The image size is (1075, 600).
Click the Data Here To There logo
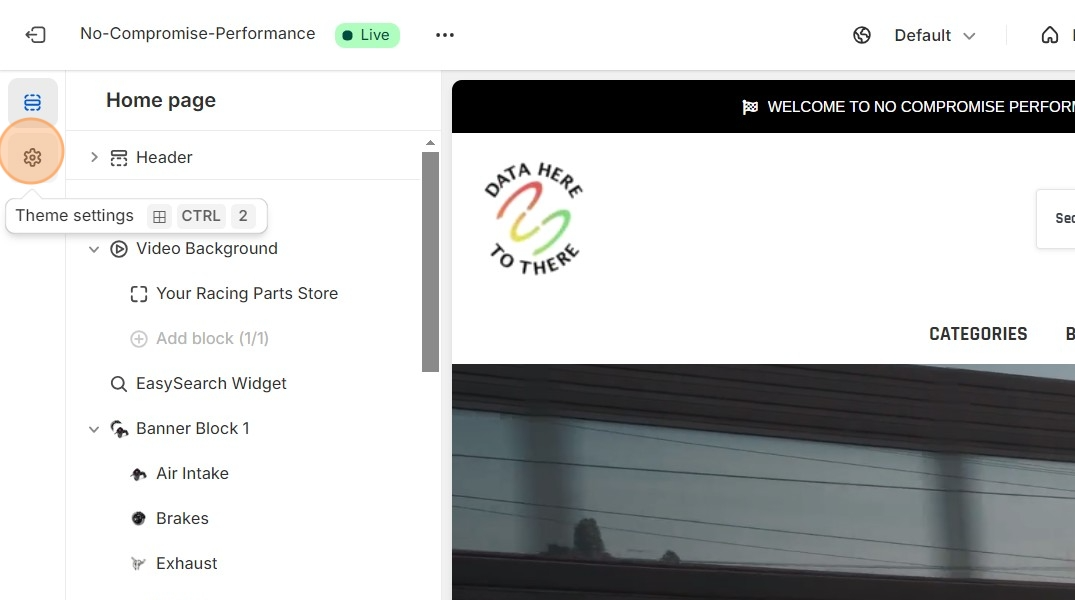(534, 219)
